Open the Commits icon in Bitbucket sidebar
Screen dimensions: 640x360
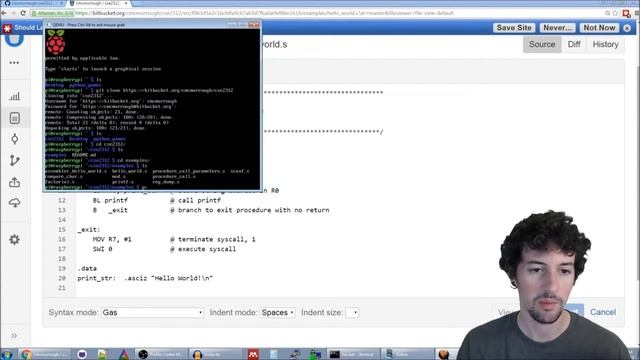tap(15, 139)
